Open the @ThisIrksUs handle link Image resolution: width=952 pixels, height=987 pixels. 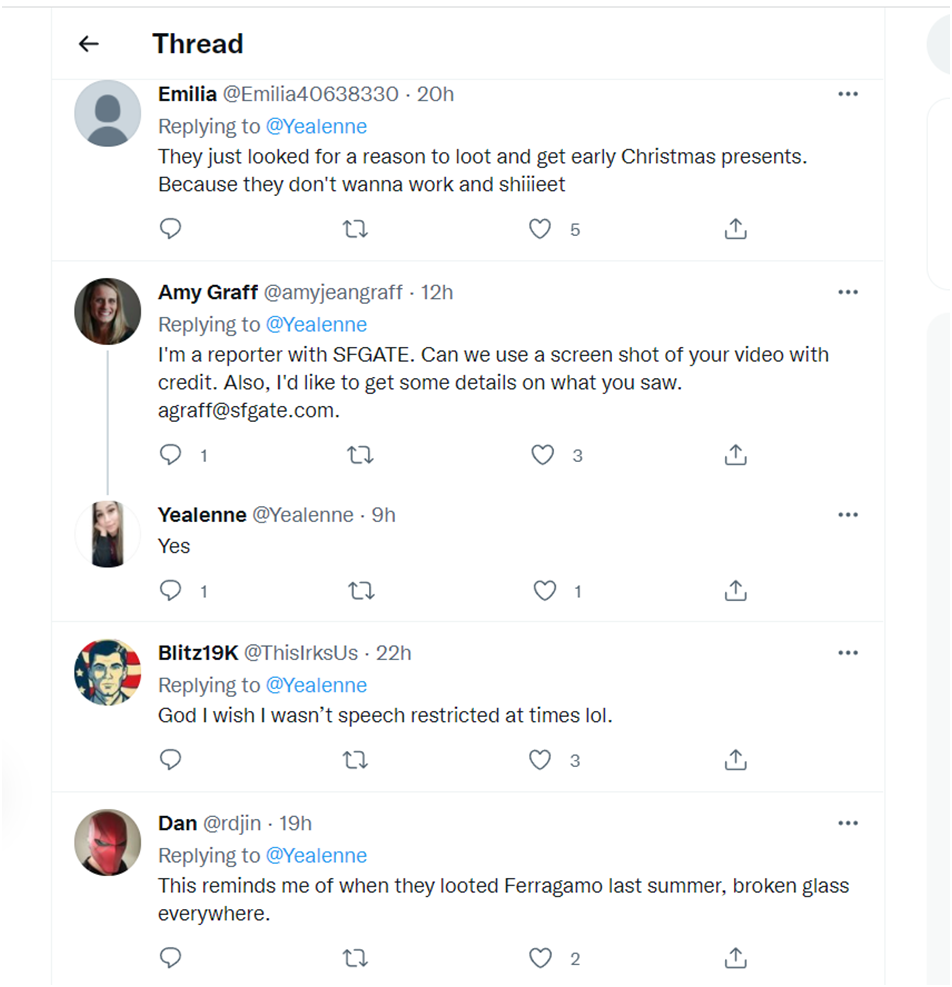click(301, 653)
